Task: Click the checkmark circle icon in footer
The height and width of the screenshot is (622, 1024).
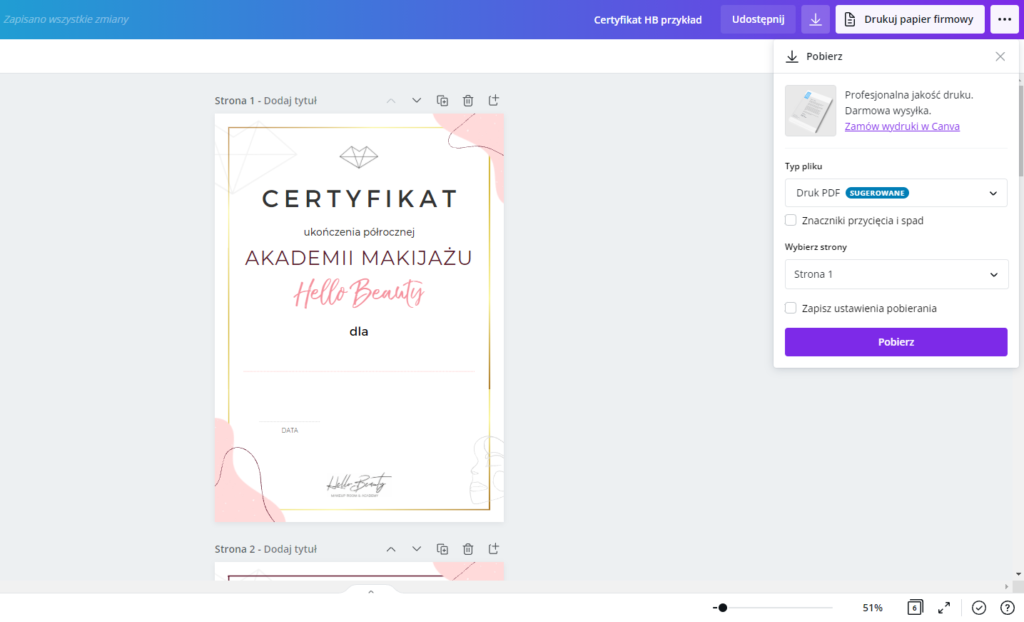Action: tap(978, 608)
